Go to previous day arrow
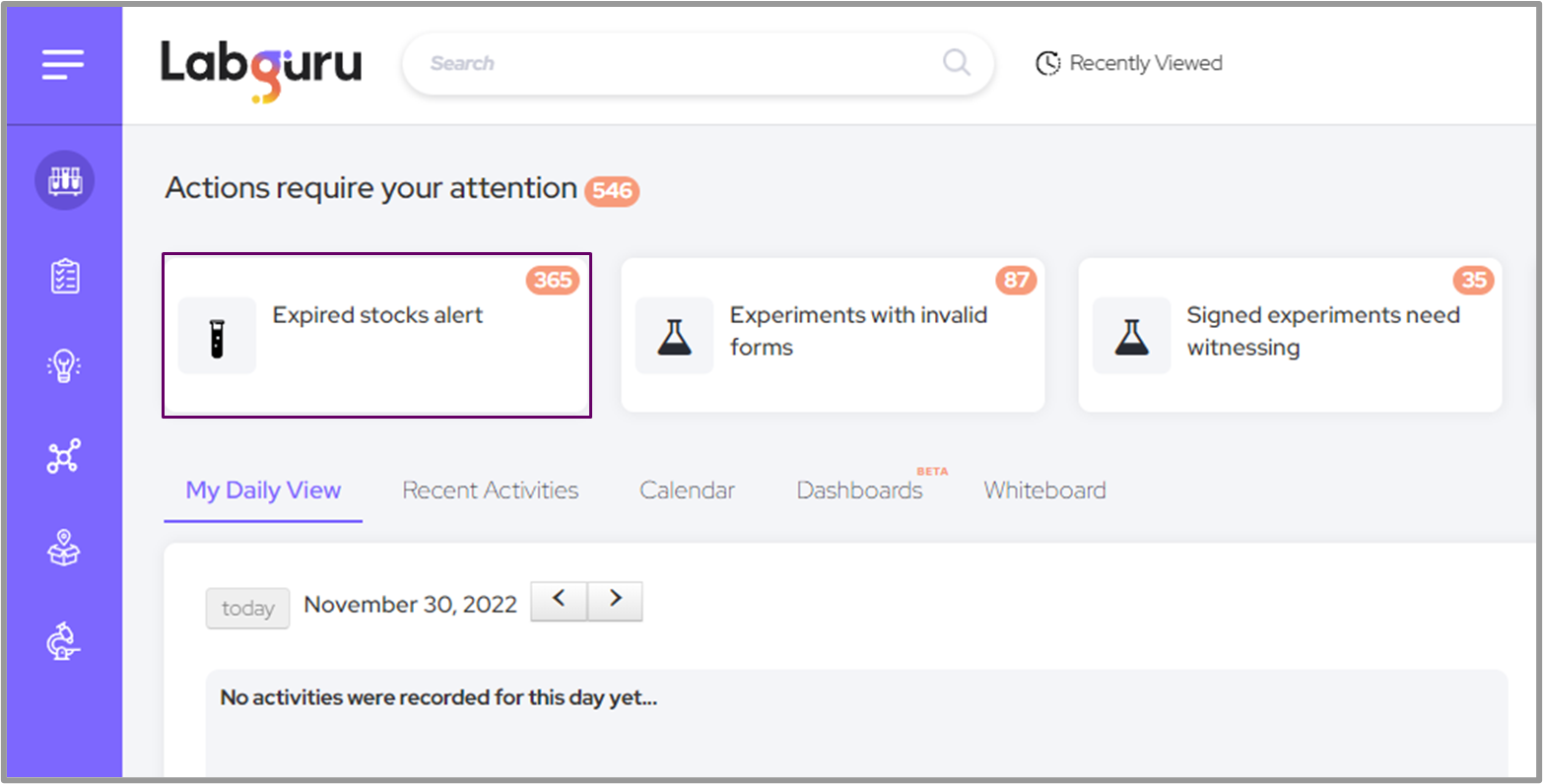This screenshot has width=1543, height=784. 559,601
